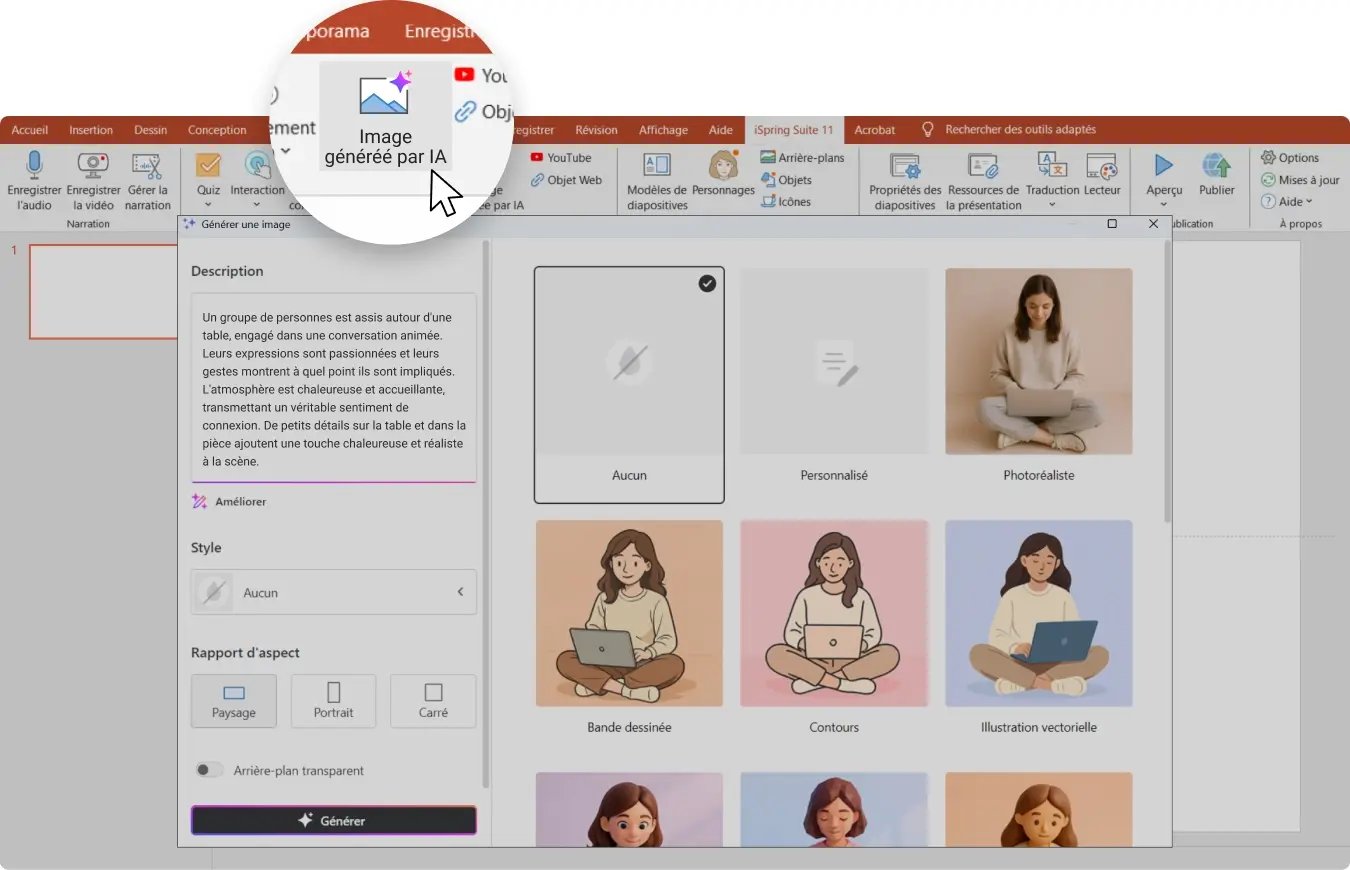Viewport: 1350px width, 870px height.
Task: Click the Publier globe icon
Action: click(x=1217, y=165)
